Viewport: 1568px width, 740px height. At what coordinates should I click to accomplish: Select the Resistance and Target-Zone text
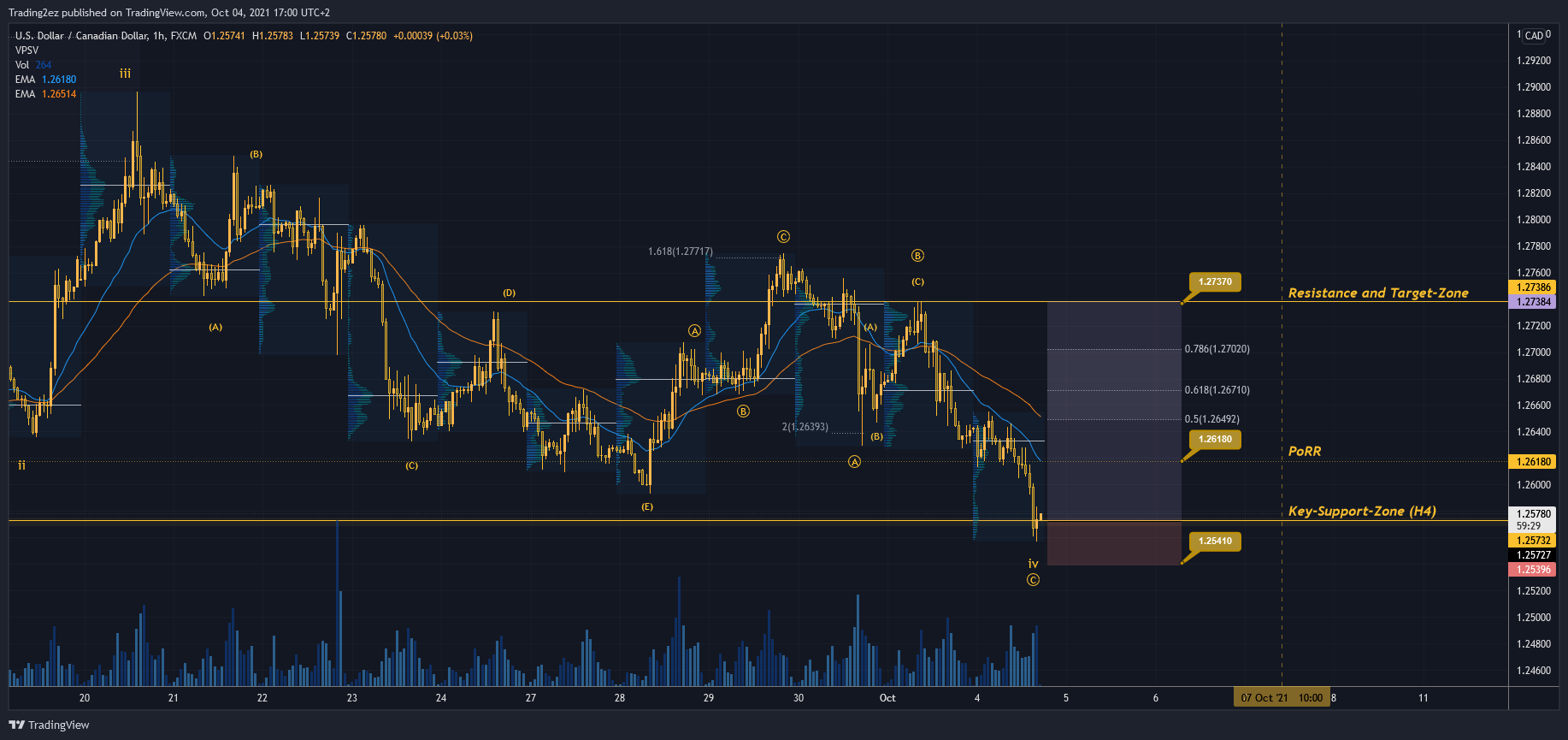(x=1378, y=293)
